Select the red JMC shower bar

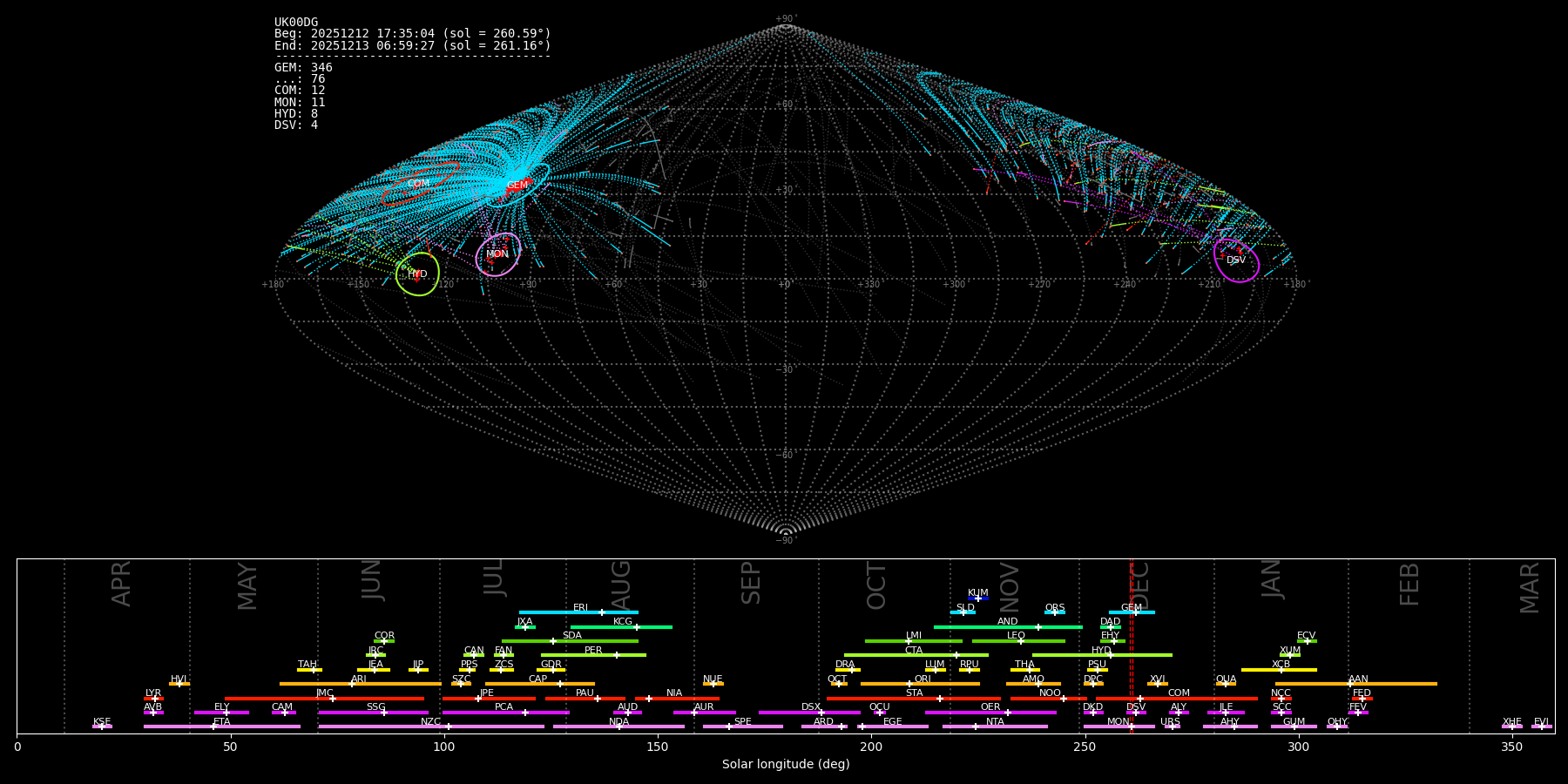point(325,699)
